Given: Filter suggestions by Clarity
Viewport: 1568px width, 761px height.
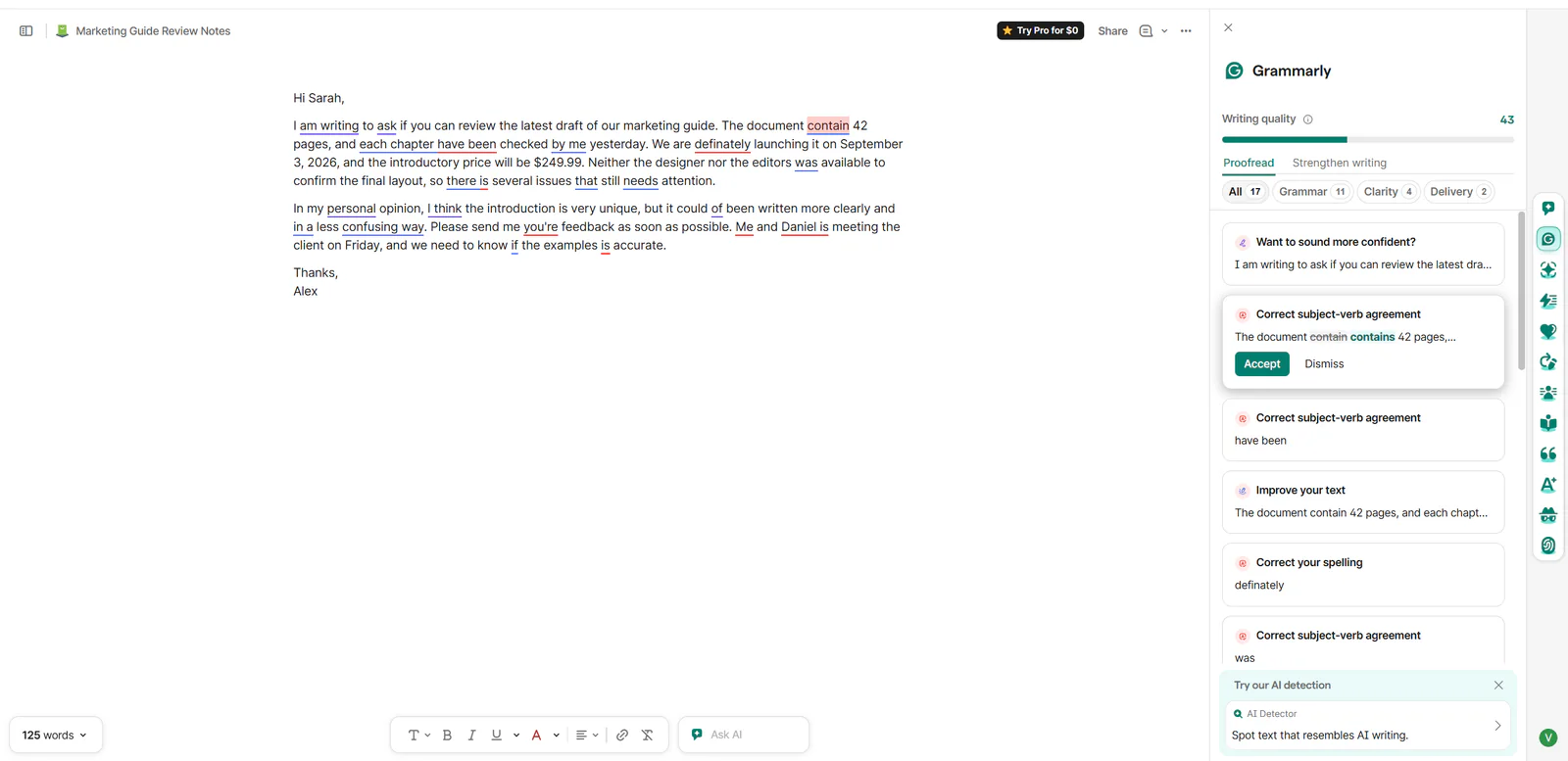Looking at the screenshot, I should pos(1389,192).
